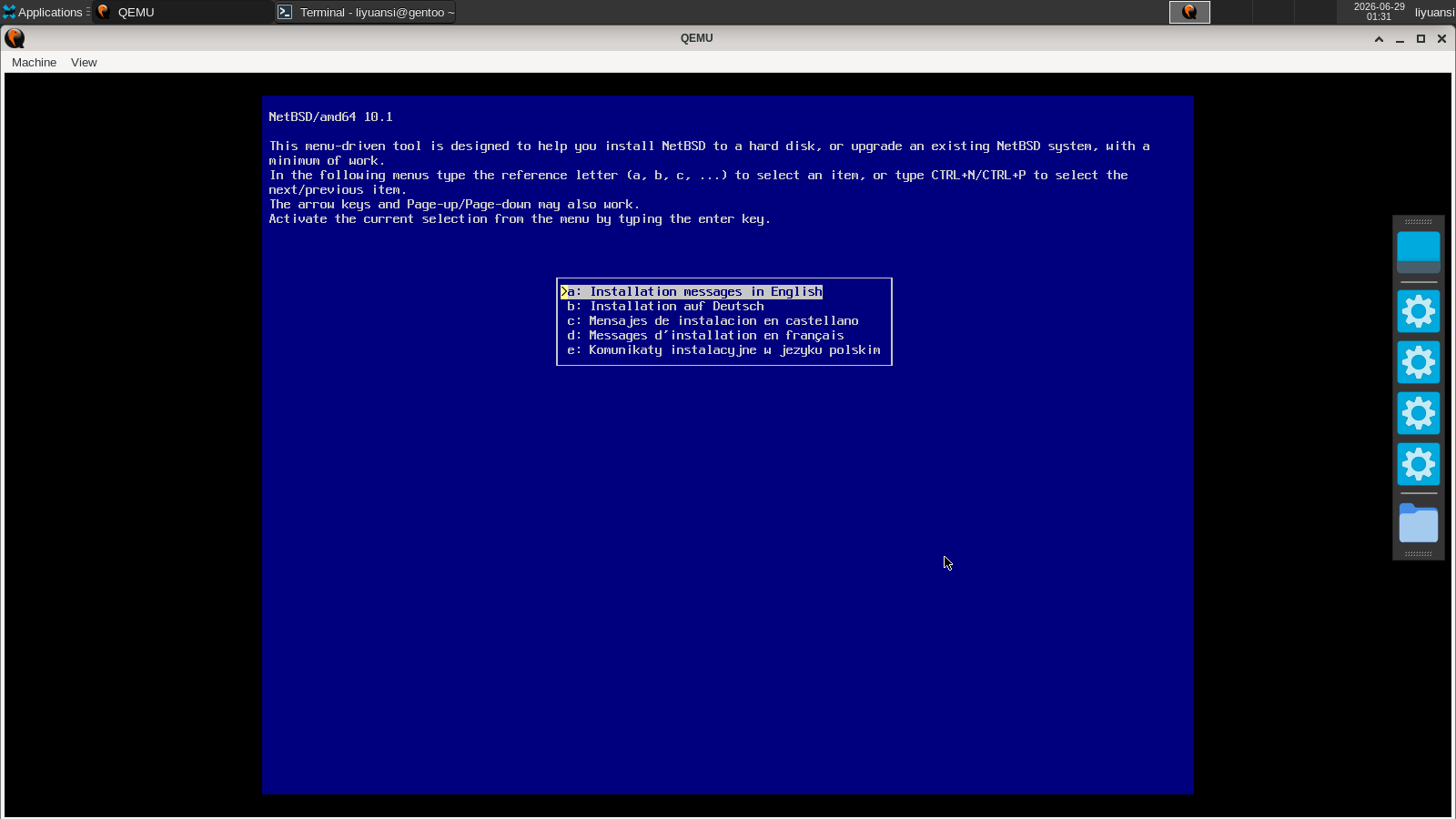Click the blue desktop icon atop the dock
This screenshot has height=819, width=1456.
(x=1419, y=252)
